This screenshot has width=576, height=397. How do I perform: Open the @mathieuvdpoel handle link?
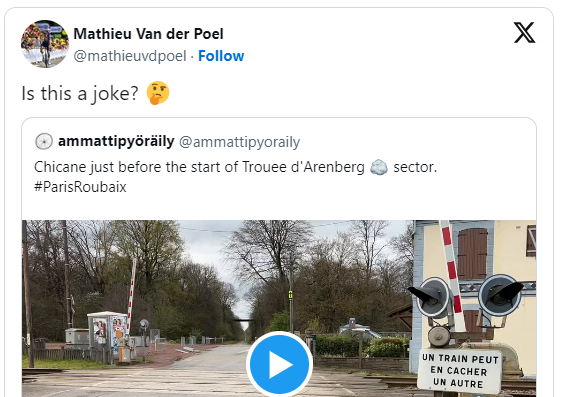pos(130,56)
